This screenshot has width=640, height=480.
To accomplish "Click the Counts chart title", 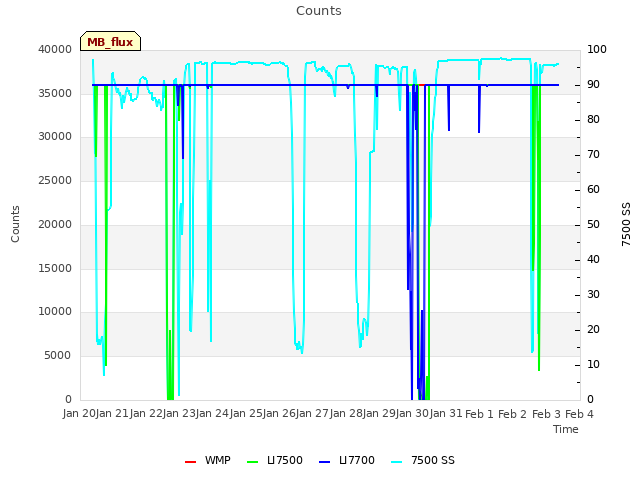I will (319, 11).
